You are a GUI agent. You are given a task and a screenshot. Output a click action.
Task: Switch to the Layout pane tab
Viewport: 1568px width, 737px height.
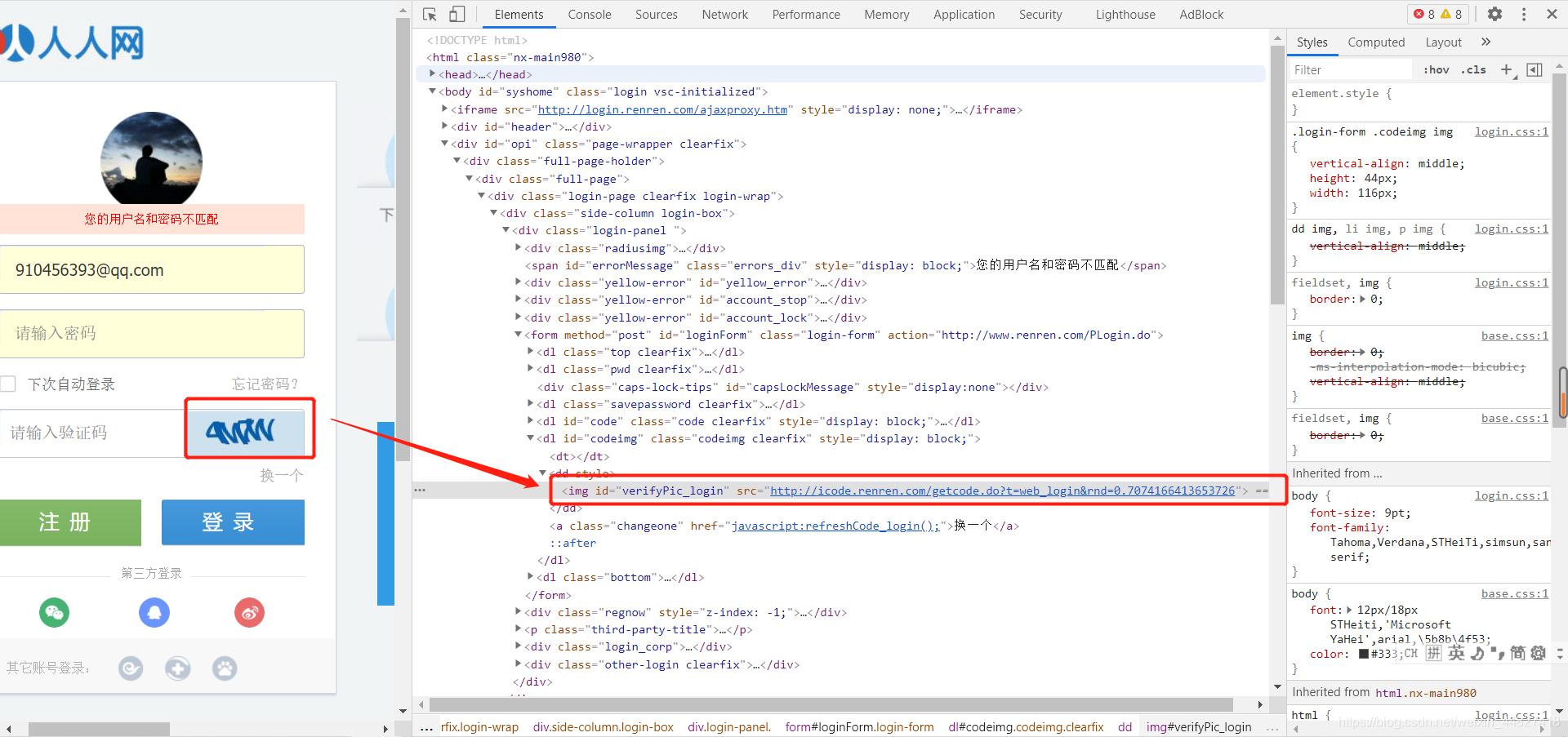[1444, 42]
